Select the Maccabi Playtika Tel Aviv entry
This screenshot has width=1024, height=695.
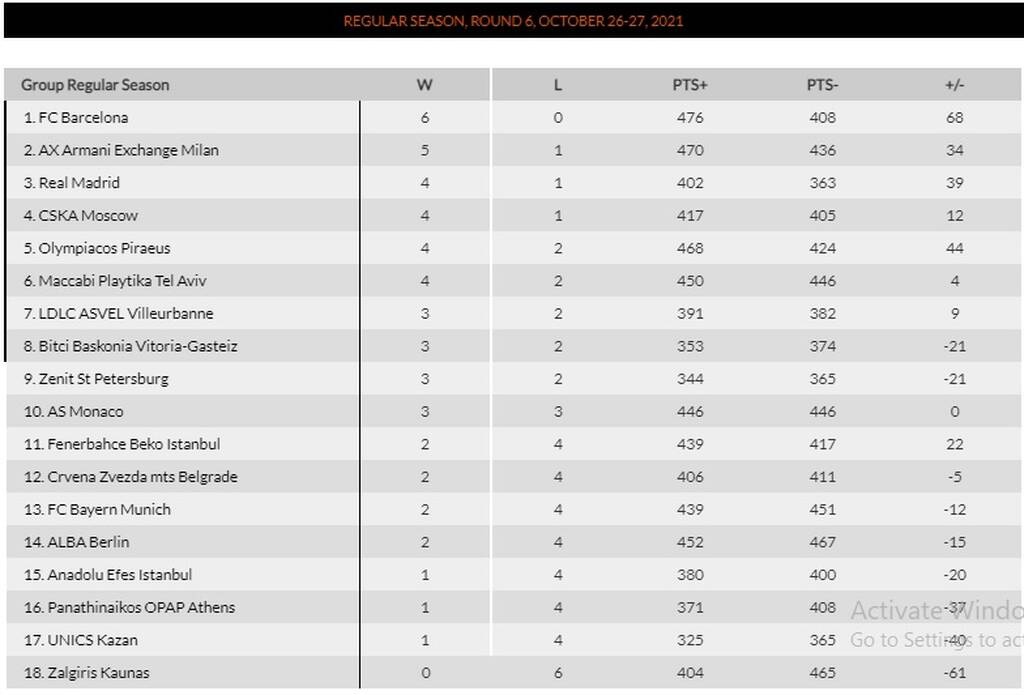coord(122,281)
